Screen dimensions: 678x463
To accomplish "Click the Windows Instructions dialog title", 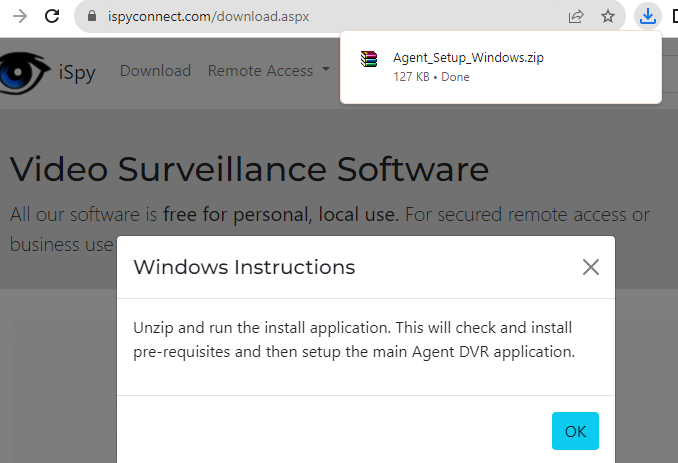I will 244,267.
